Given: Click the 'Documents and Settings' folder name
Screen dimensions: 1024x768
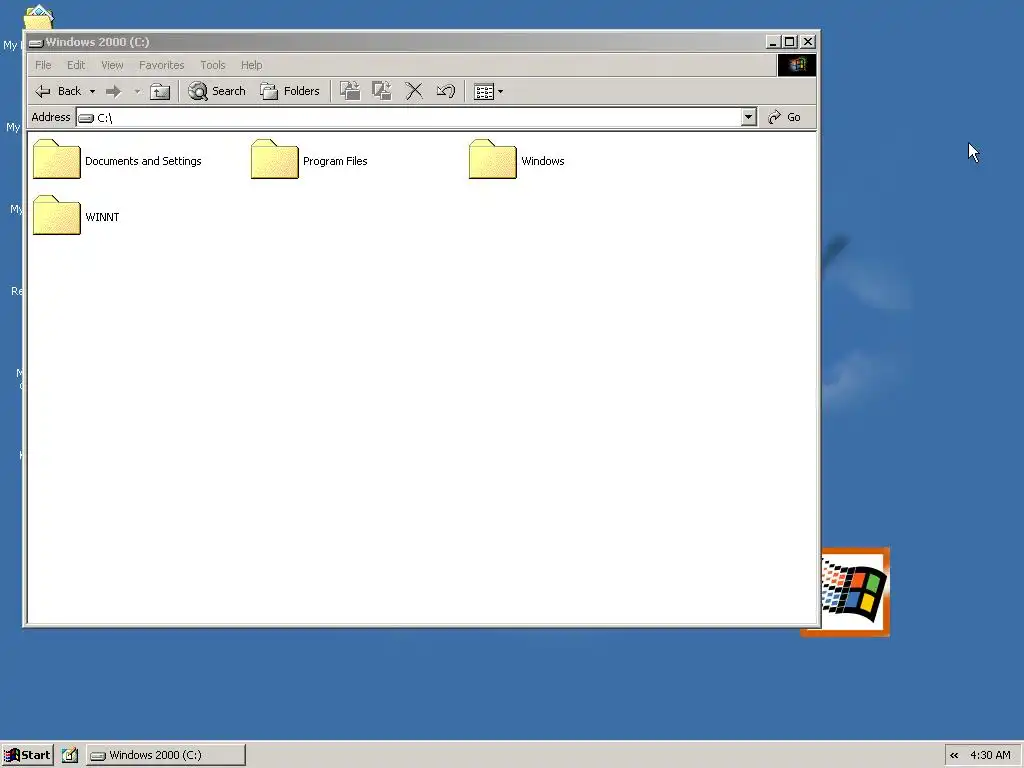Looking at the screenshot, I should [143, 161].
